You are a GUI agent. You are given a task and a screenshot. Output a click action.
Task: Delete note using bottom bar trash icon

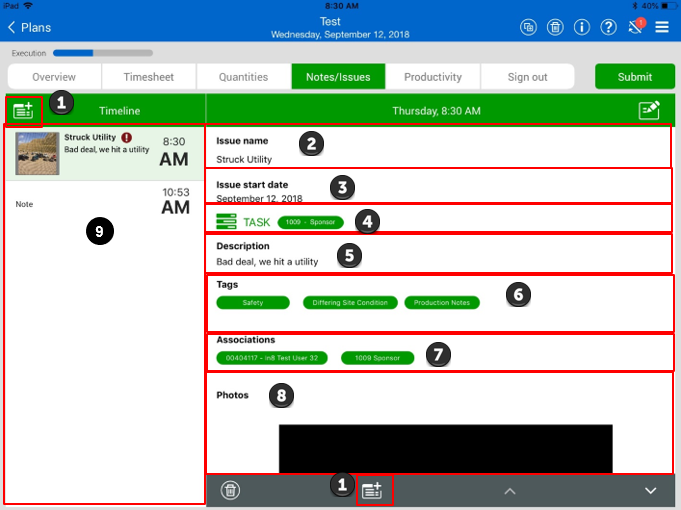click(230, 490)
